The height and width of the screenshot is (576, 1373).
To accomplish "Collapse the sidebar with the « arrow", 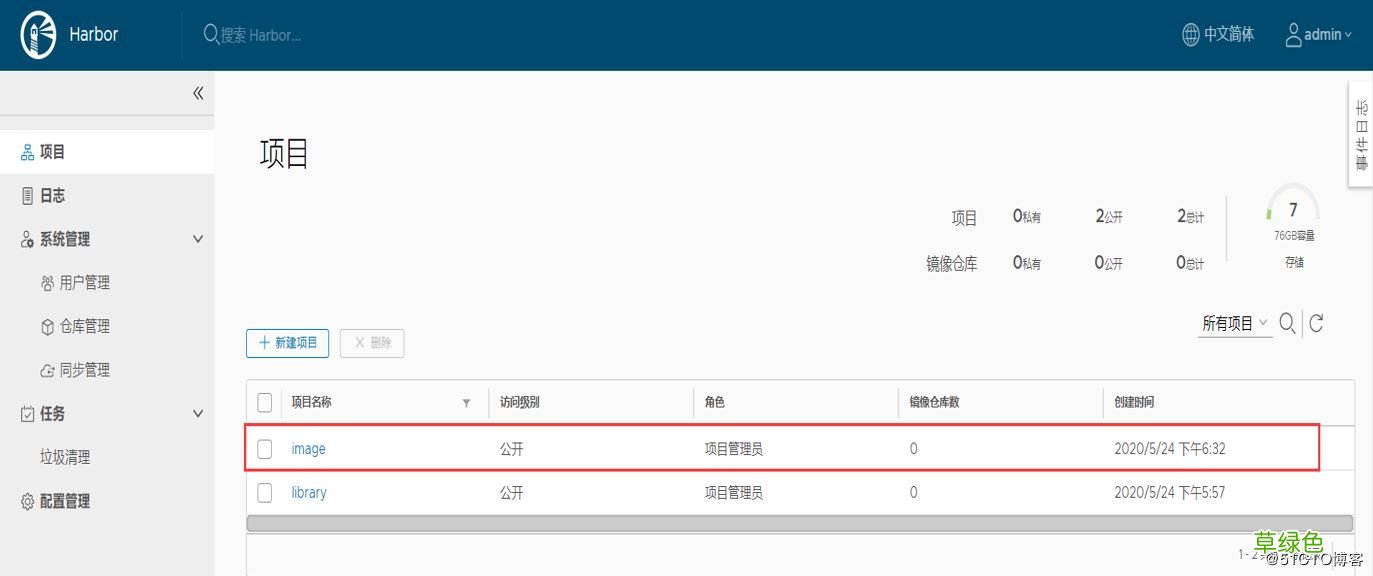I will click(x=197, y=92).
